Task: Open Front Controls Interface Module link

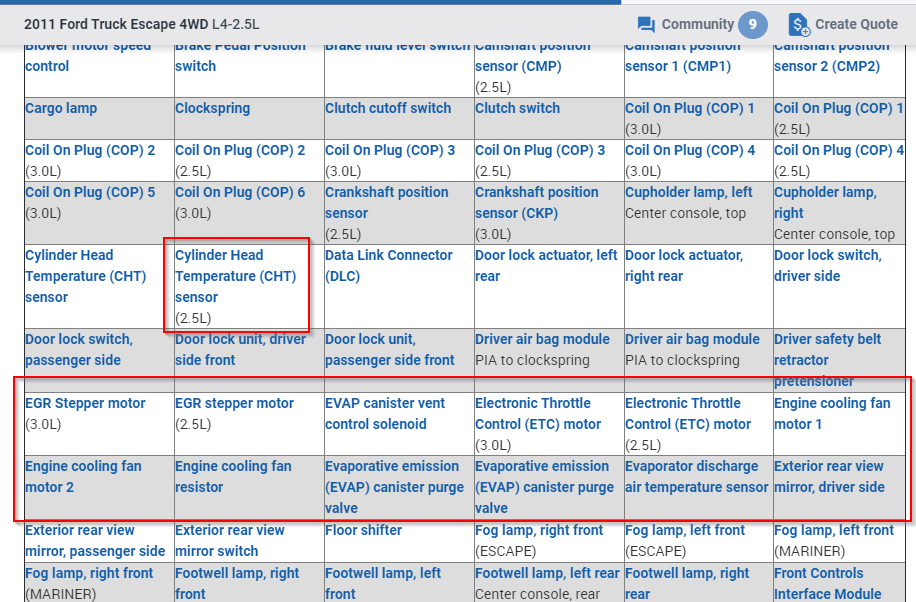Action: pyautogui.click(x=828, y=583)
